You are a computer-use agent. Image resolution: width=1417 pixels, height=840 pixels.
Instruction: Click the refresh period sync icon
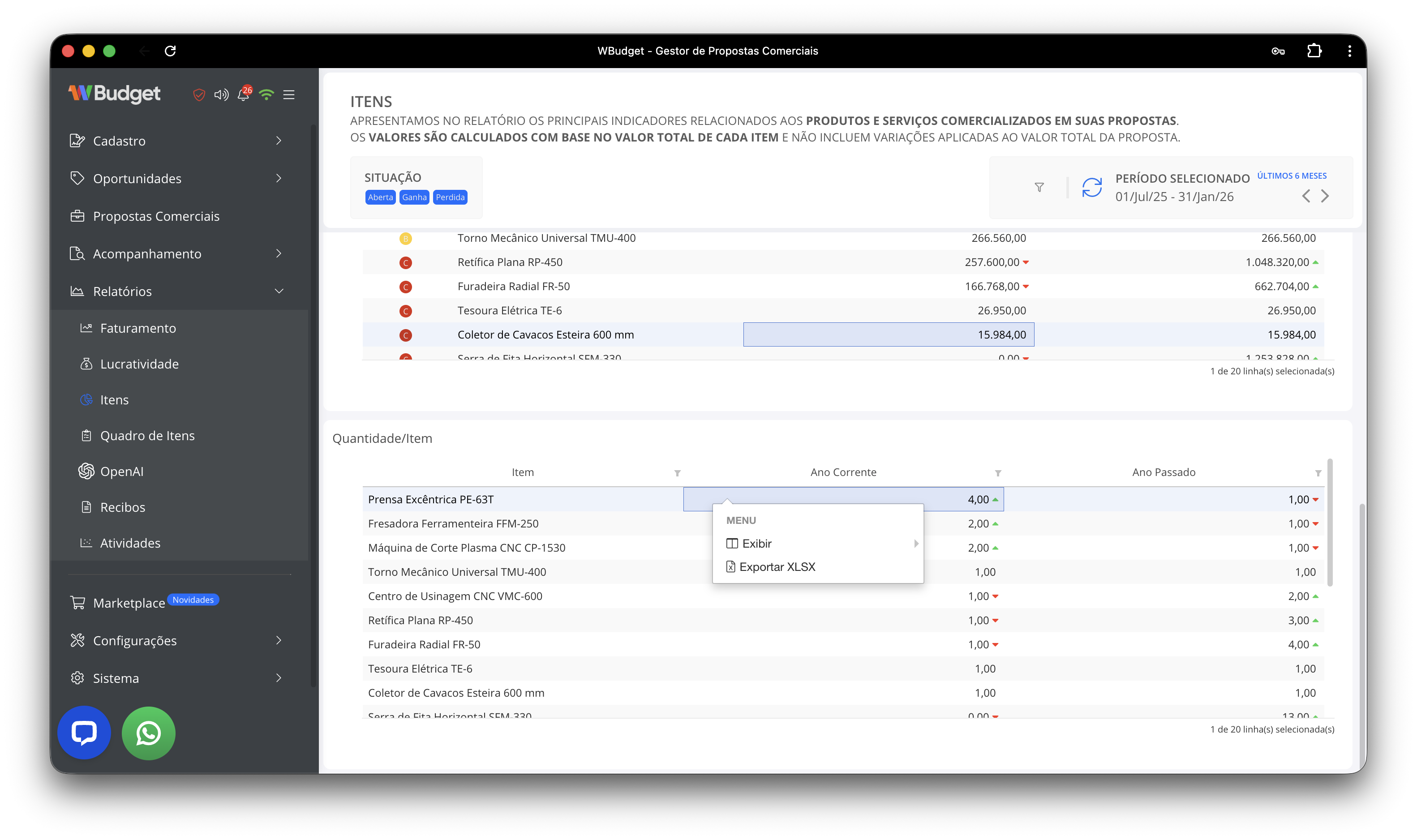pyautogui.click(x=1091, y=187)
